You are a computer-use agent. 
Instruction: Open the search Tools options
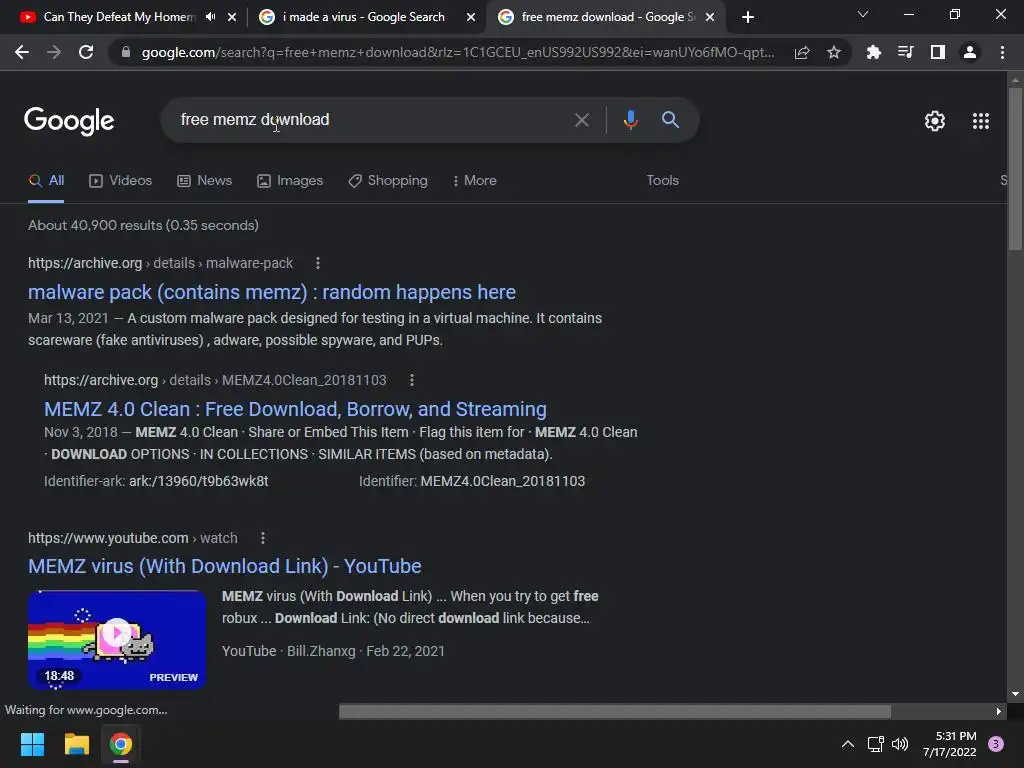(x=662, y=180)
